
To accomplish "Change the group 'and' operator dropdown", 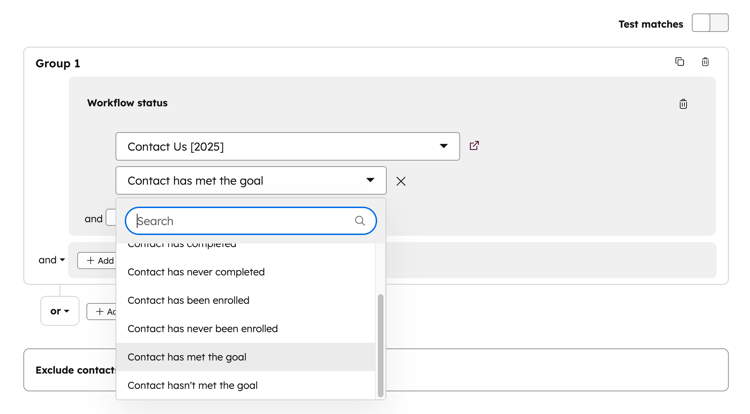I will [x=52, y=260].
